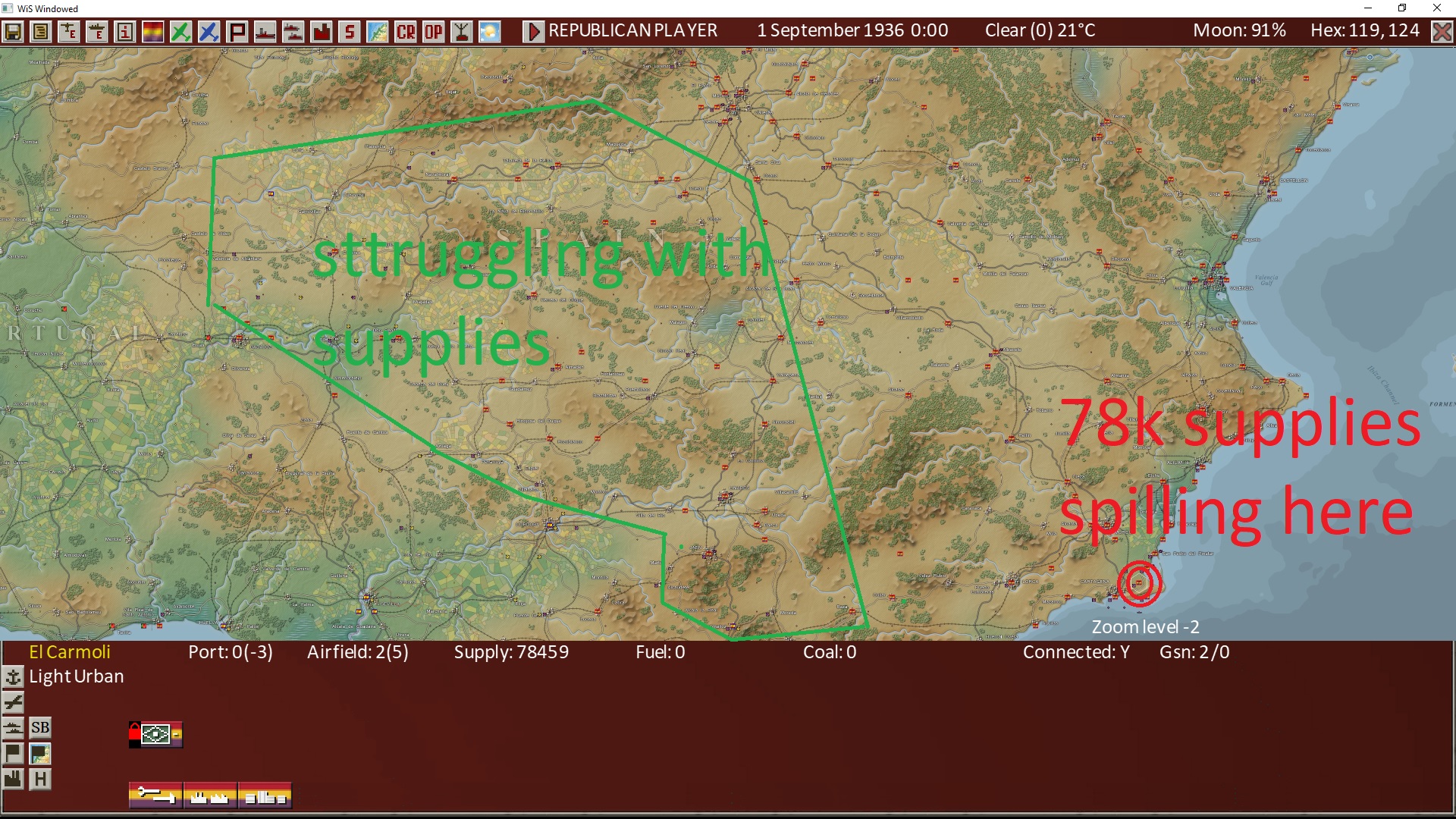Expand the REPUBLICAN PLAYER turn arrow
Viewport: 1456px width, 819px height.
pos(534,31)
